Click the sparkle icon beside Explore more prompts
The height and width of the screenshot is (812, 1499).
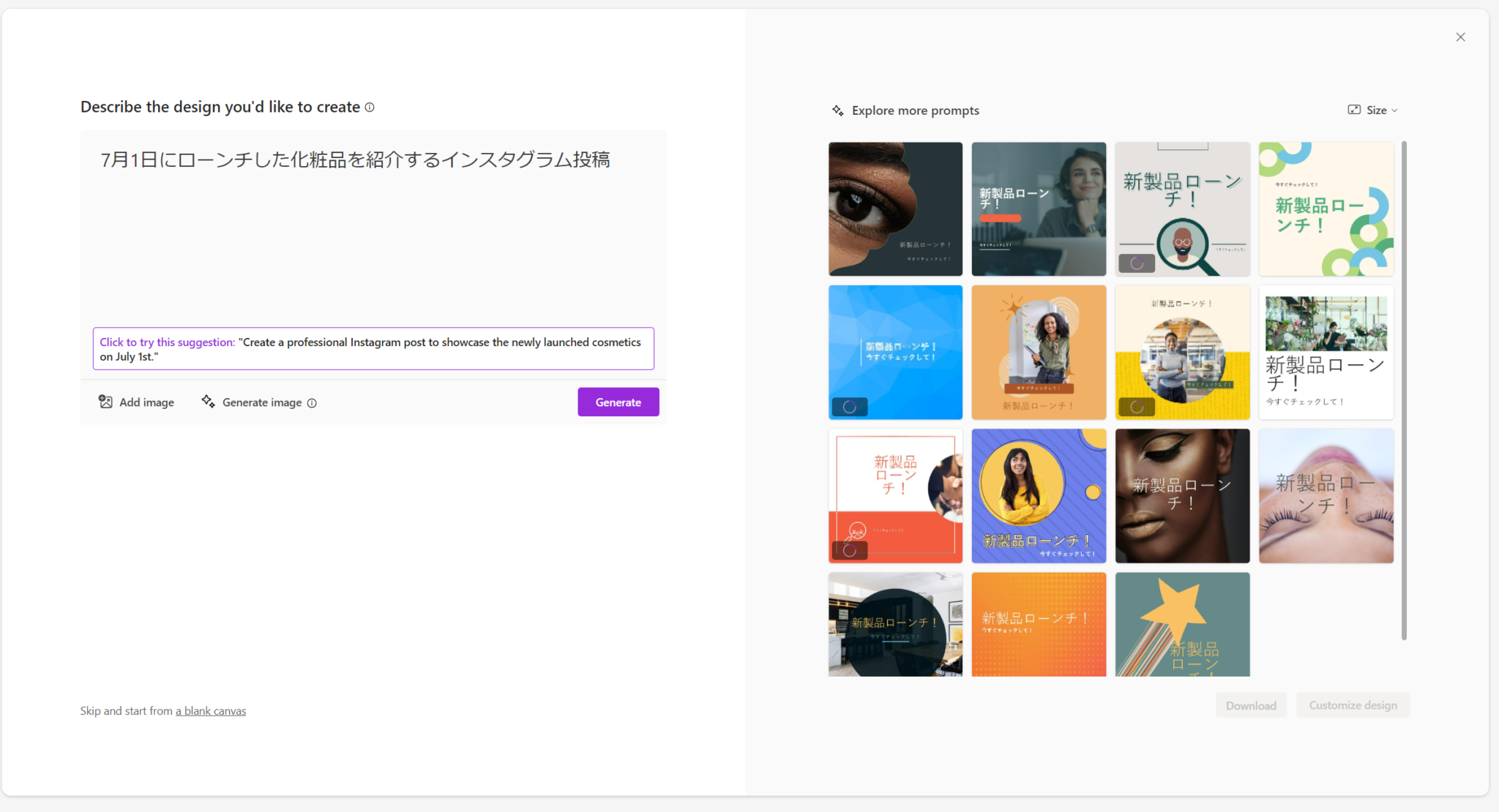[x=837, y=110]
